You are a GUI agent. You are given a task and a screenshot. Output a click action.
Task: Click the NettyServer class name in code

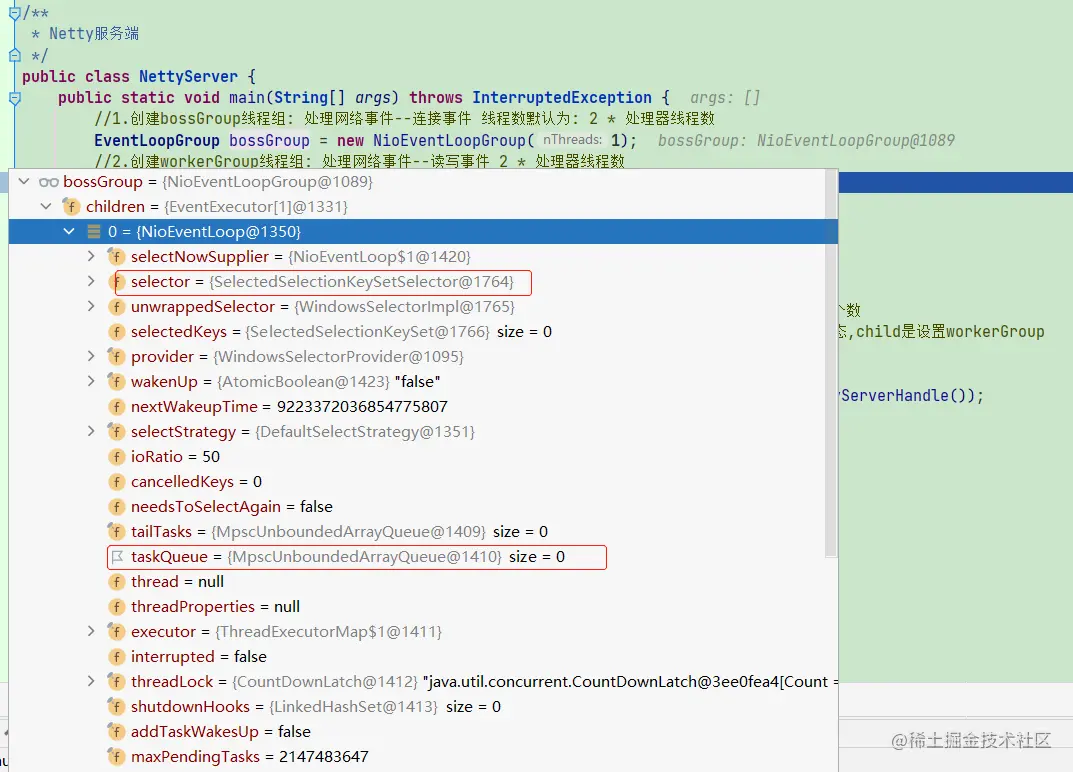tap(188, 76)
